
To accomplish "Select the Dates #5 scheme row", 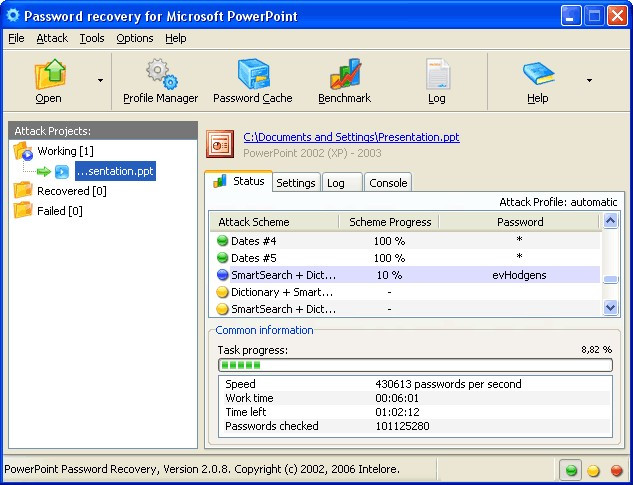I will pos(405,258).
